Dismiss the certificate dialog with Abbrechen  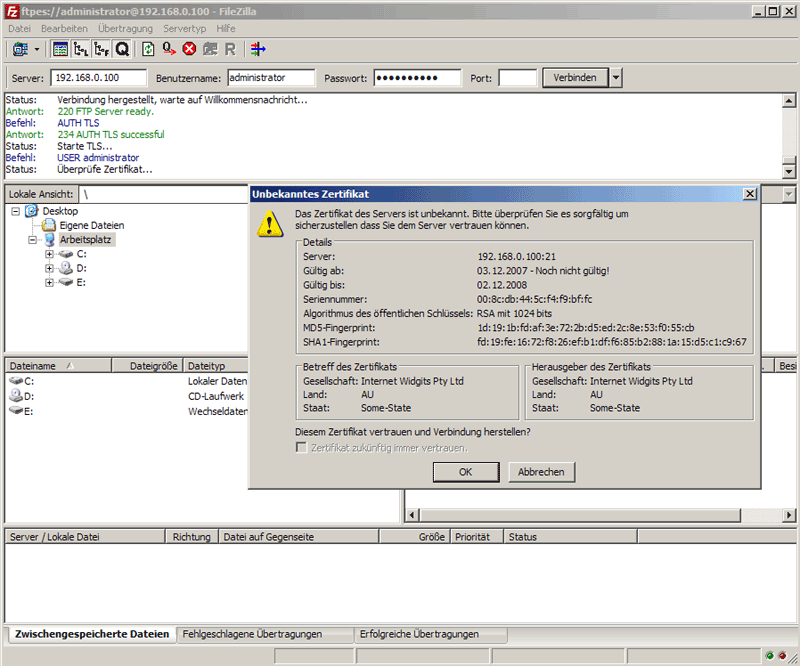(541, 472)
